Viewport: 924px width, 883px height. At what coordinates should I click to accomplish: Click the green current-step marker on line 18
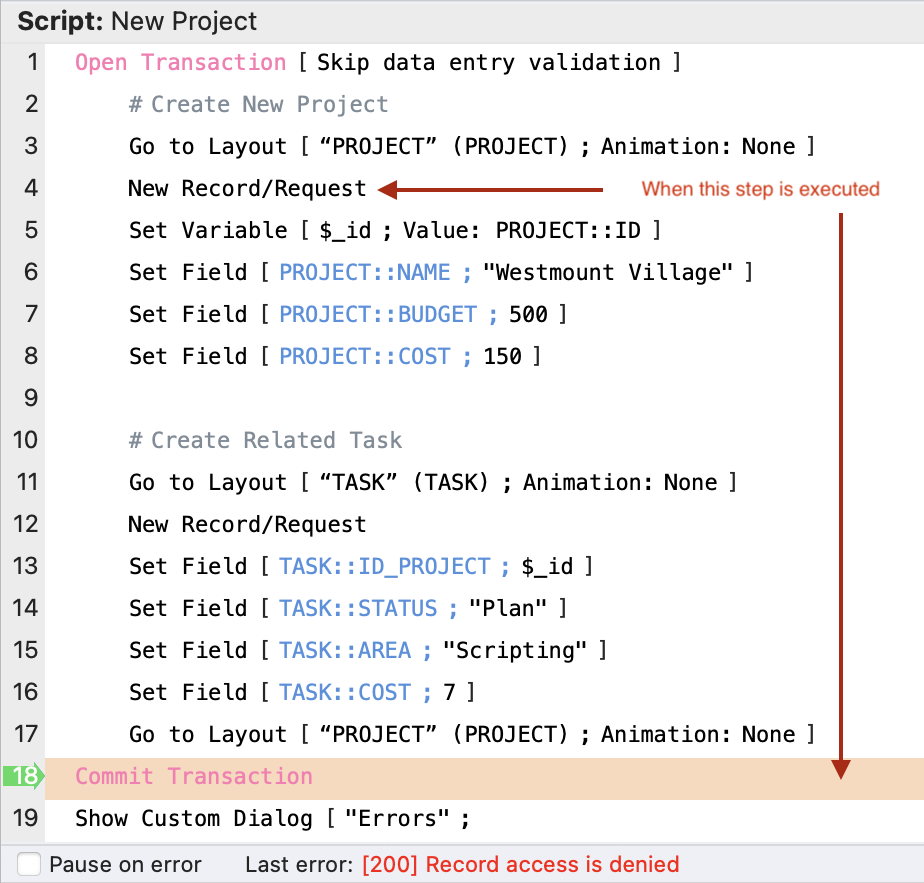pyautogui.click(x=22, y=777)
